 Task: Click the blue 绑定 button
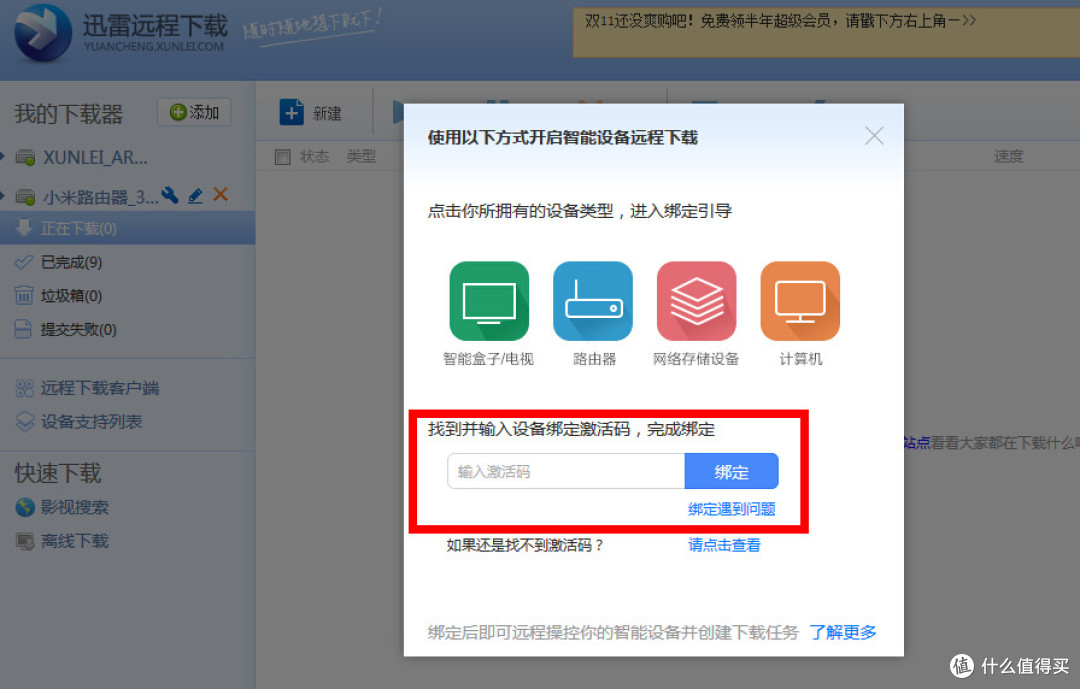coord(731,471)
